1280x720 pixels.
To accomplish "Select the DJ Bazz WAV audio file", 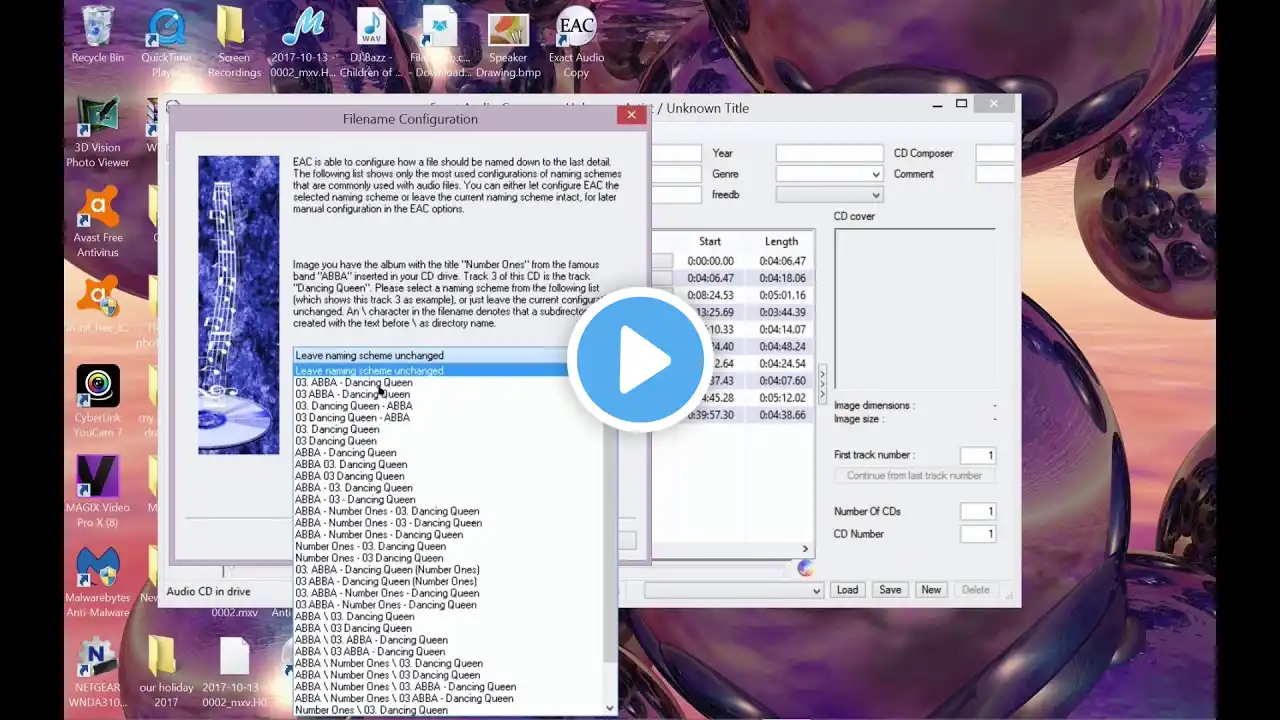I will click(x=371, y=42).
